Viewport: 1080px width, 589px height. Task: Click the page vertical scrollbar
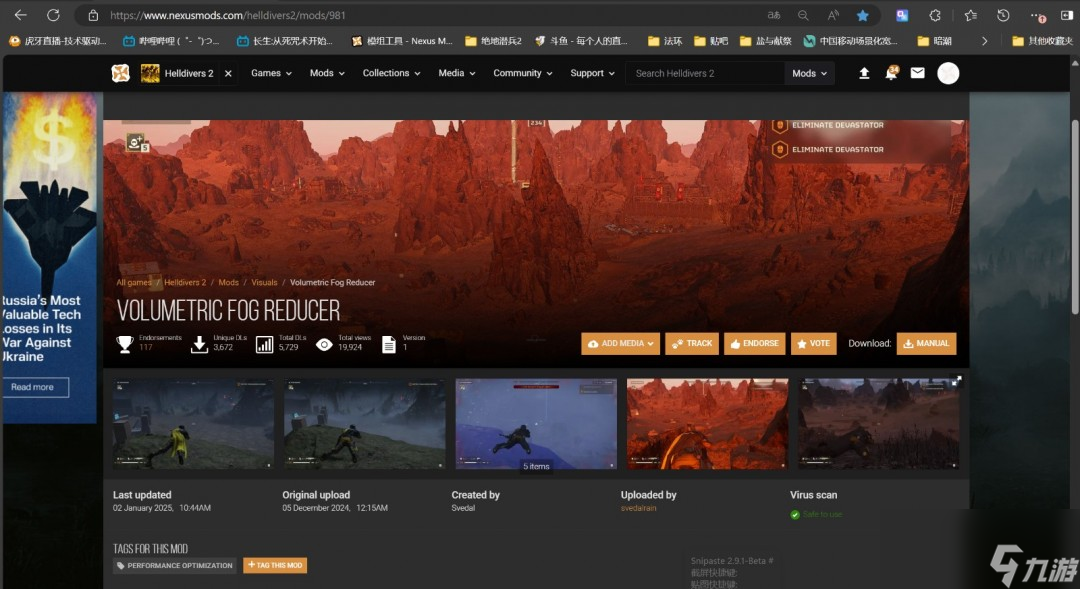click(x=1075, y=216)
